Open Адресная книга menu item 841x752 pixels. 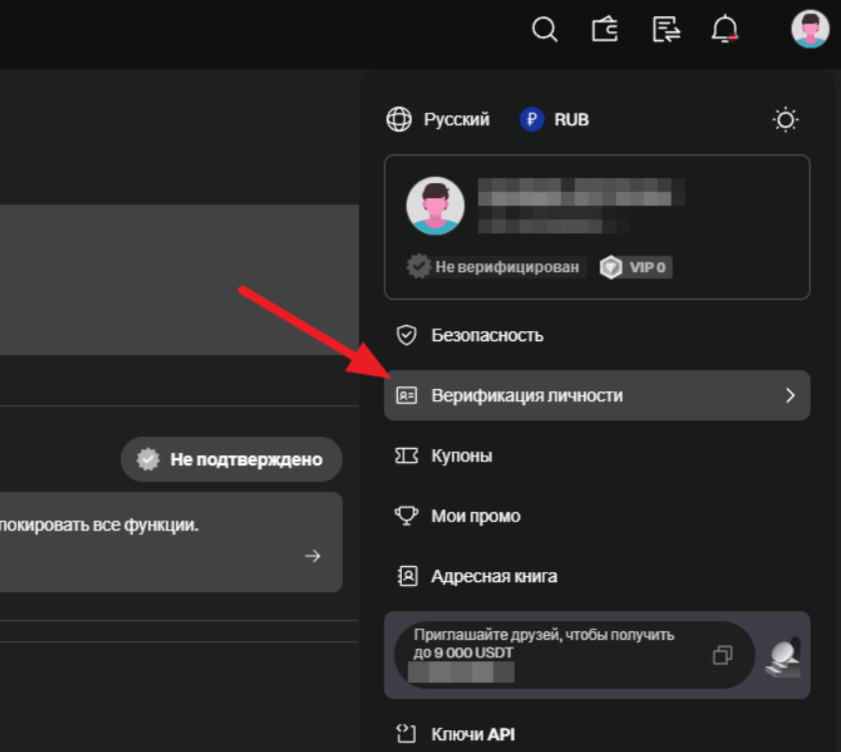point(494,576)
